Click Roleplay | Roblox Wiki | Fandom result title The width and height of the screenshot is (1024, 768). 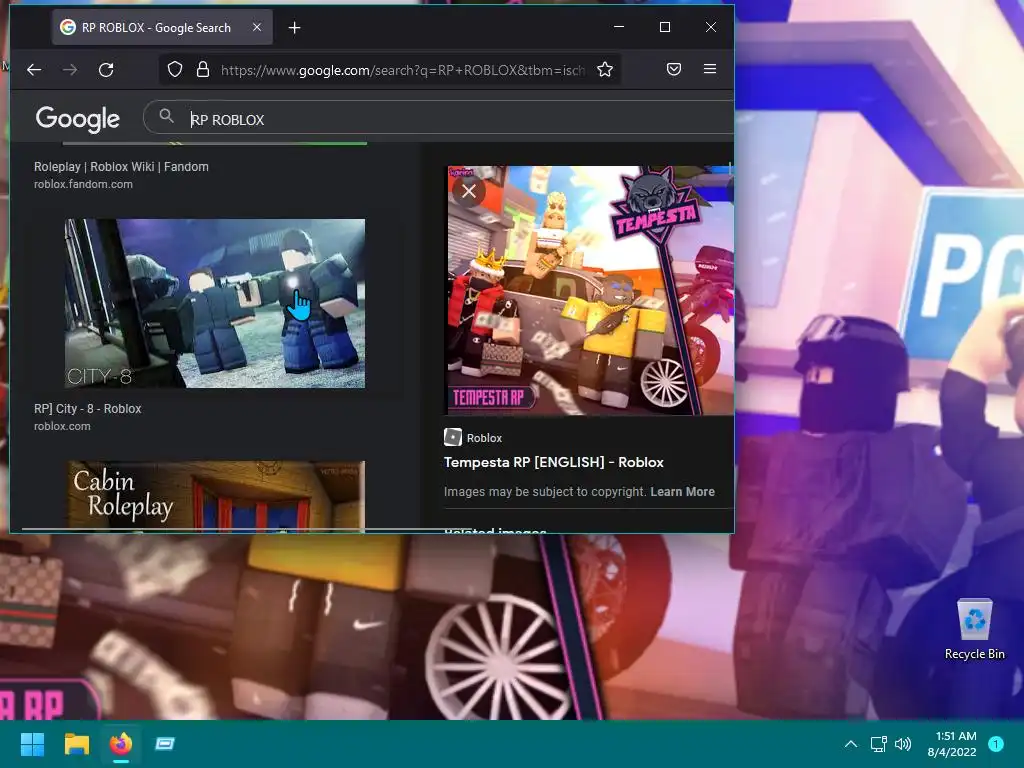click(121, 167)
